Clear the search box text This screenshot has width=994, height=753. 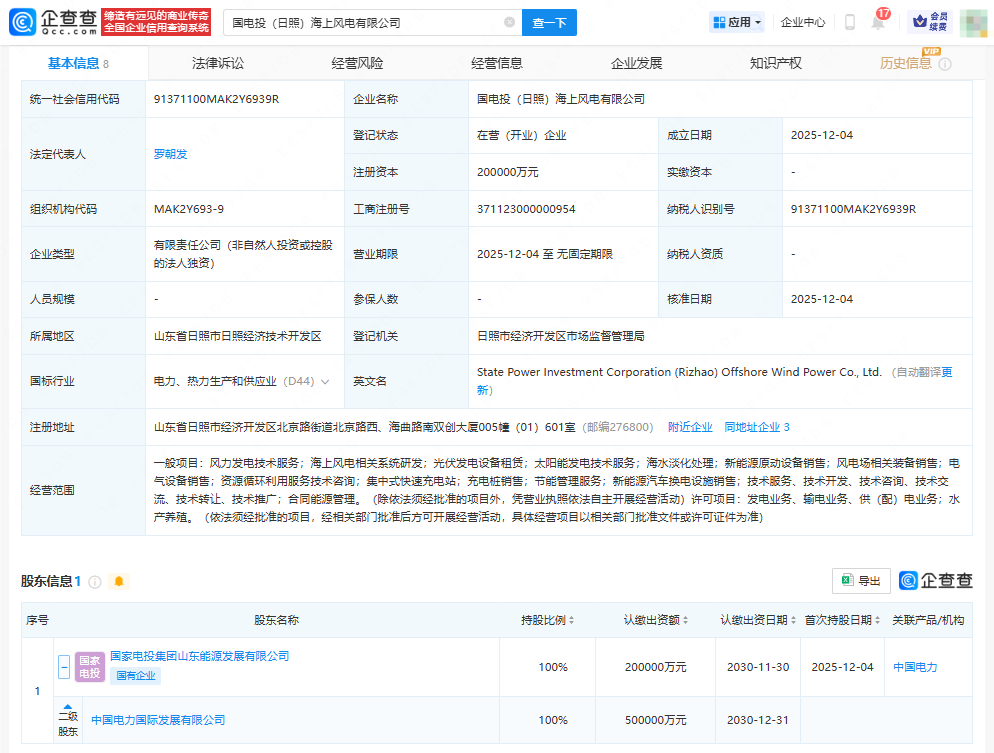tap(509, 22)
